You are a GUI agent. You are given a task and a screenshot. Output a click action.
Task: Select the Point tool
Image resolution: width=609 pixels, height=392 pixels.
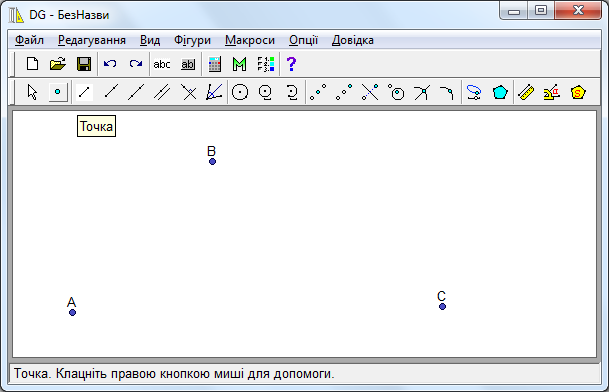[58, 92]
